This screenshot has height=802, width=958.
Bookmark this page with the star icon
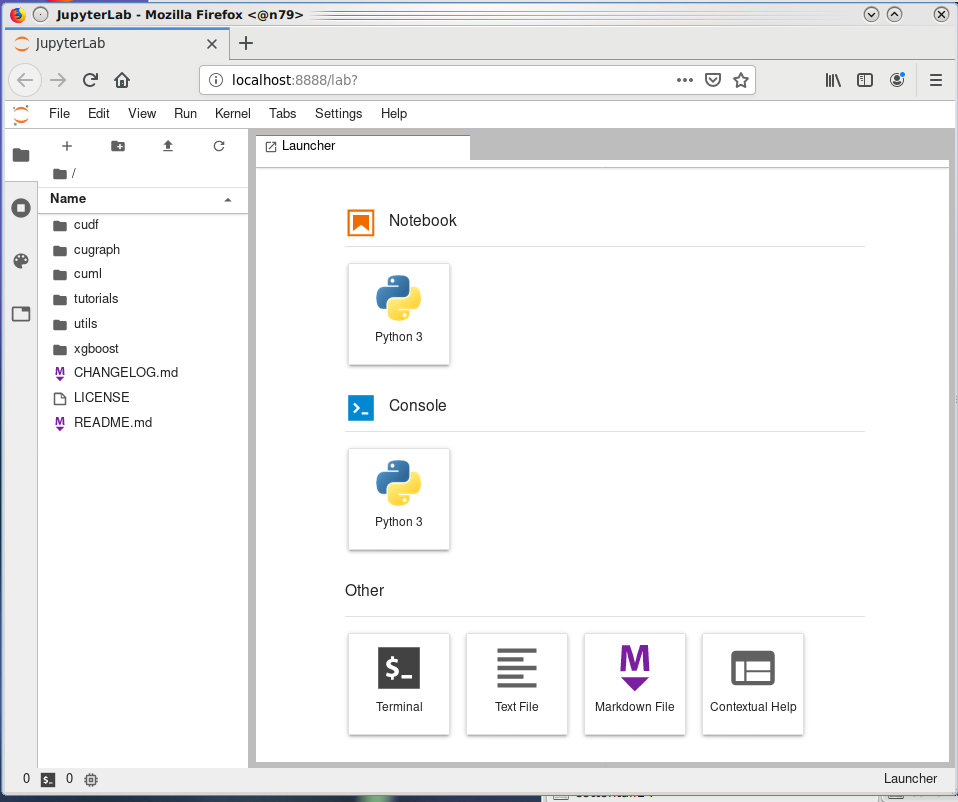click(x=740, y=80)
